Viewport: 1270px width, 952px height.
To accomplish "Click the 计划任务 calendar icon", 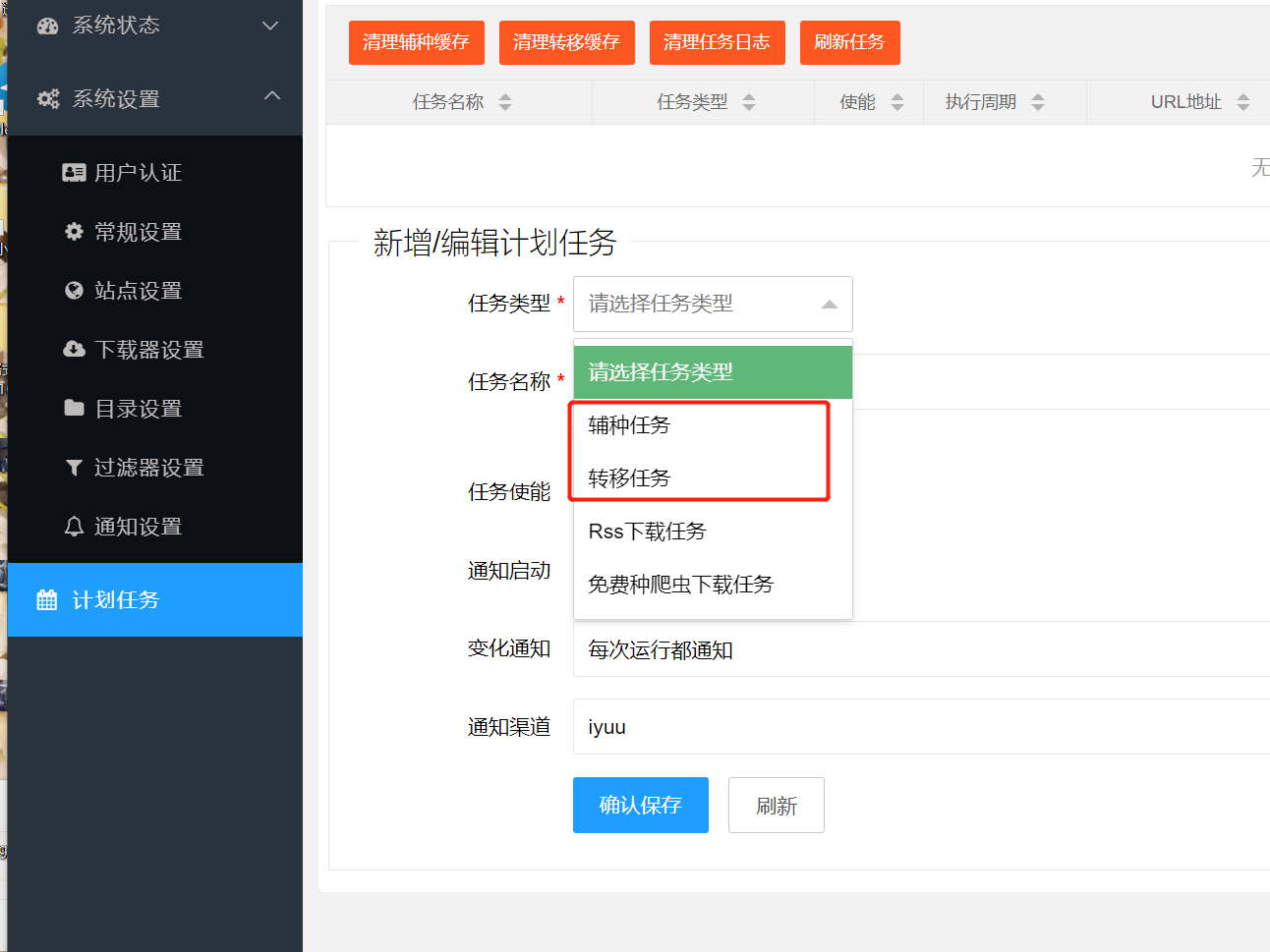I will 47,600.
